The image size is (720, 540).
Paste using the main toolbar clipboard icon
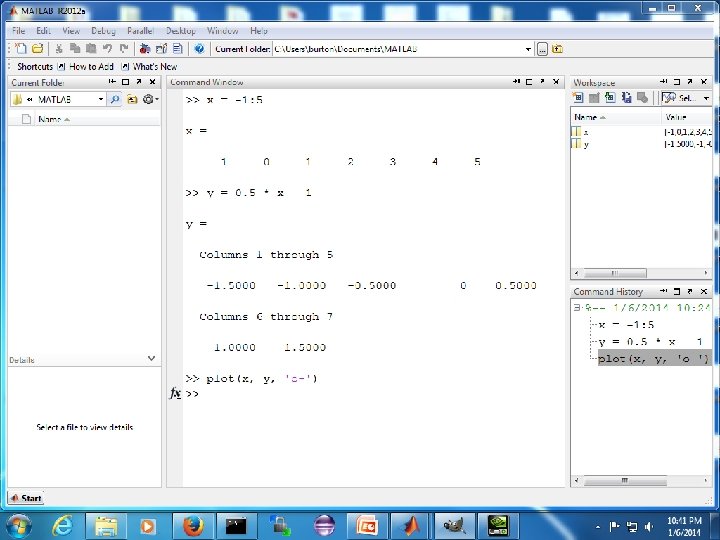coord(91,48)
